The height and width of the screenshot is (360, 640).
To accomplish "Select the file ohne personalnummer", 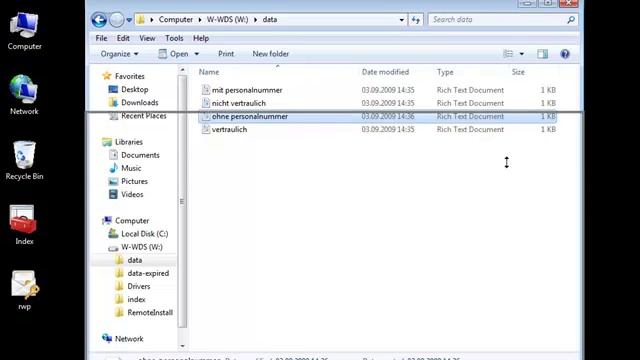I will (x=378, y=116).
